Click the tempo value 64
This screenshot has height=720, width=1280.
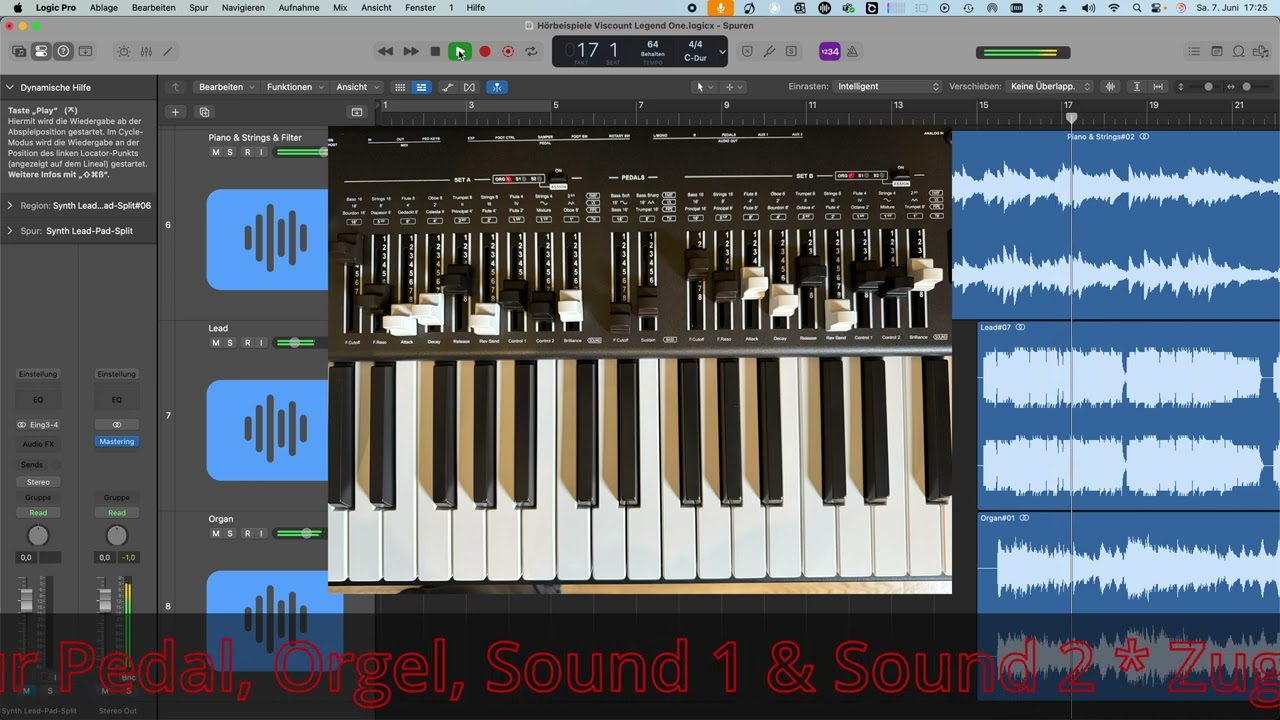coord(652,45)
